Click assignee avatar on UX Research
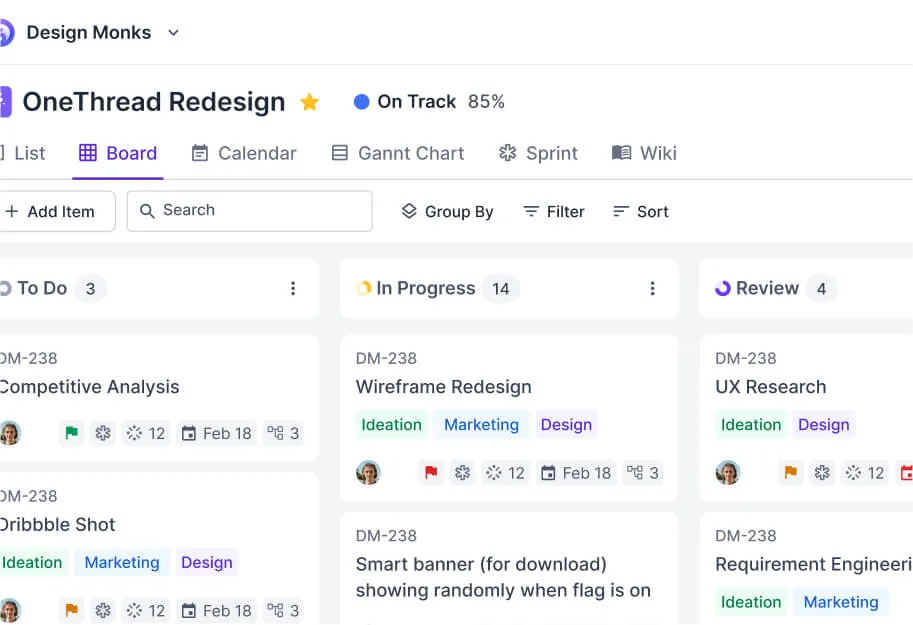913x625 pixels. (728, 472)
